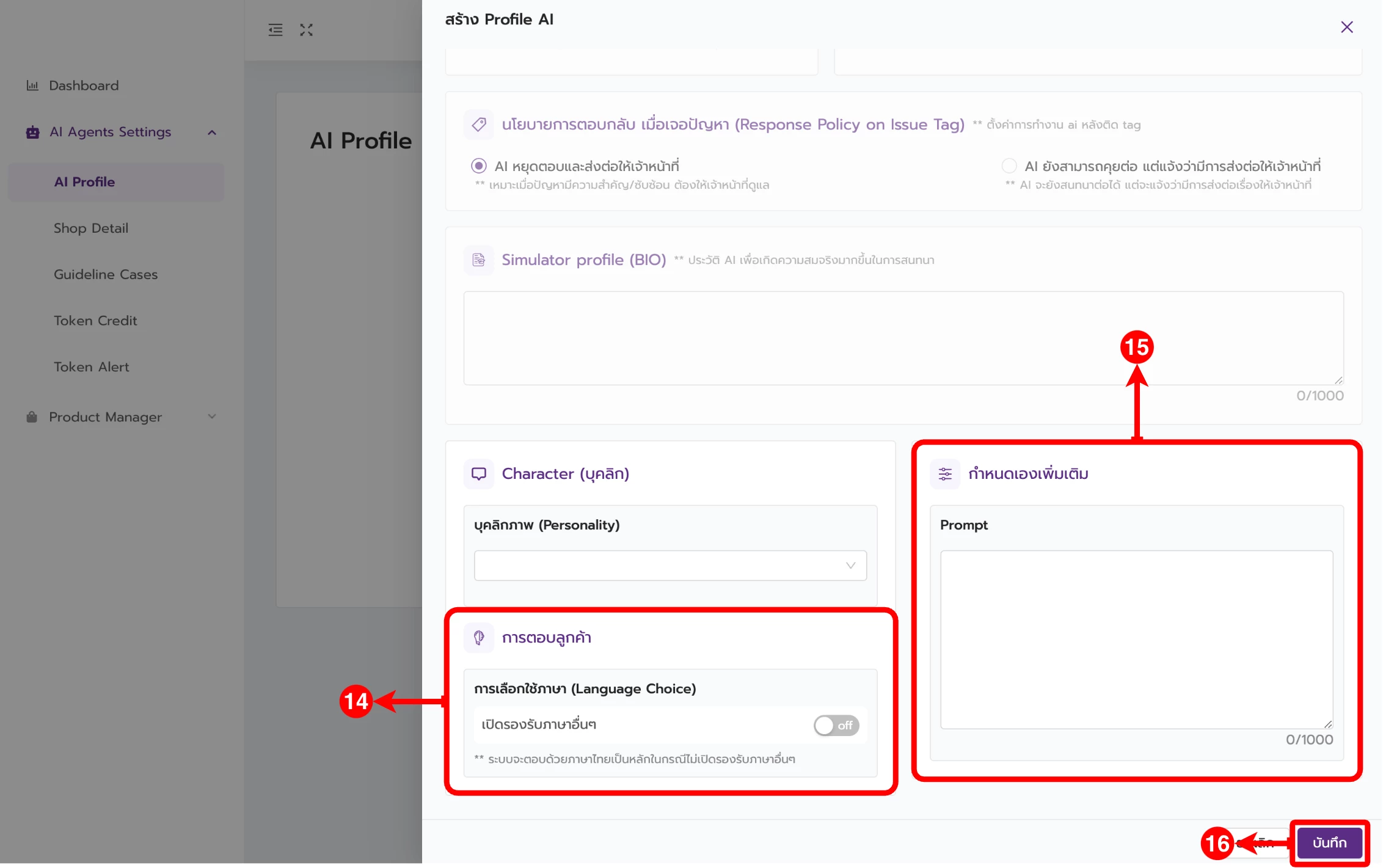Viewport: 1383px width, 868px height.
Task: Click the Character speech bubble icon
Action: (x=479, y=473)
